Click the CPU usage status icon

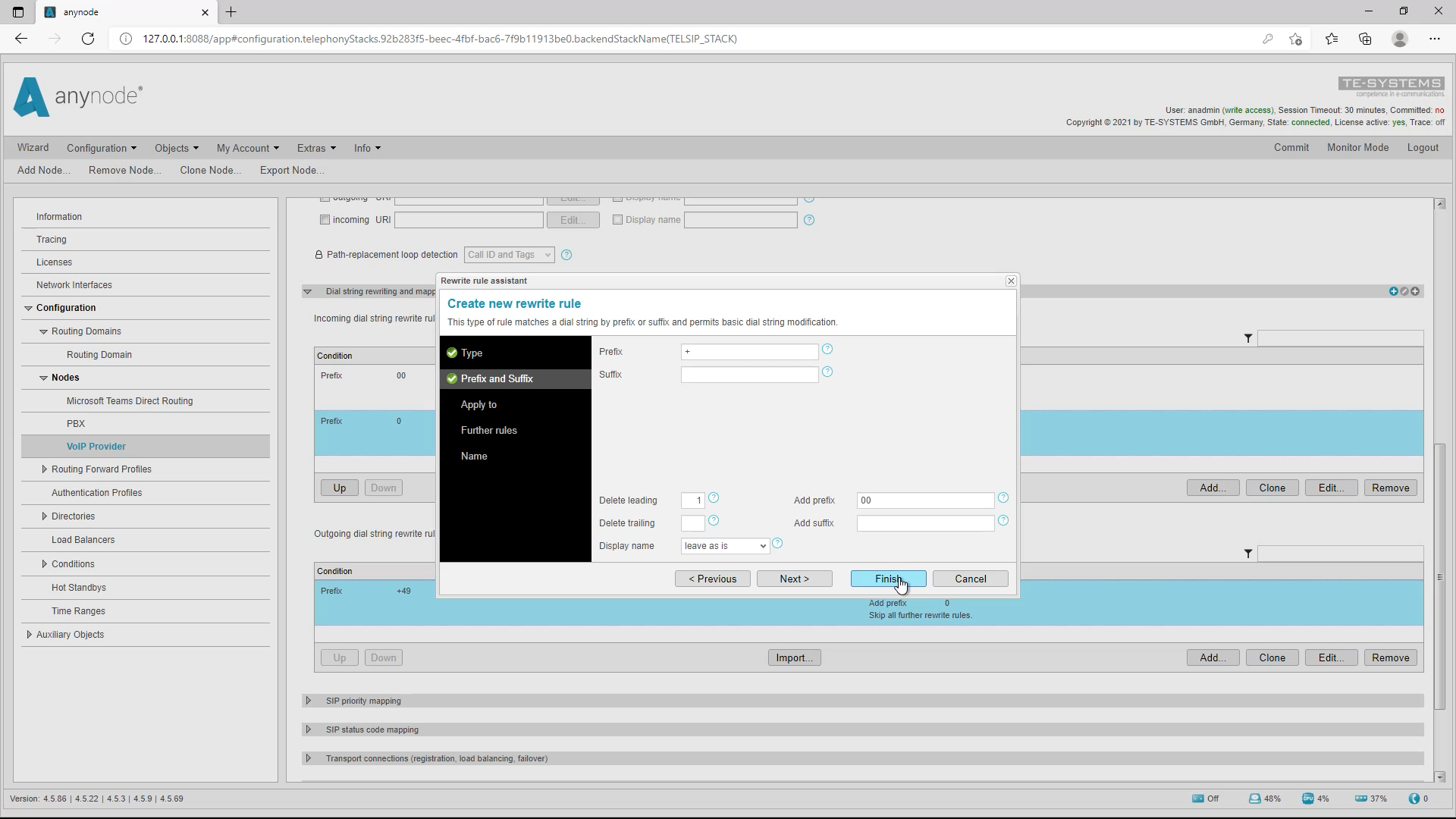pos(1308,799)
